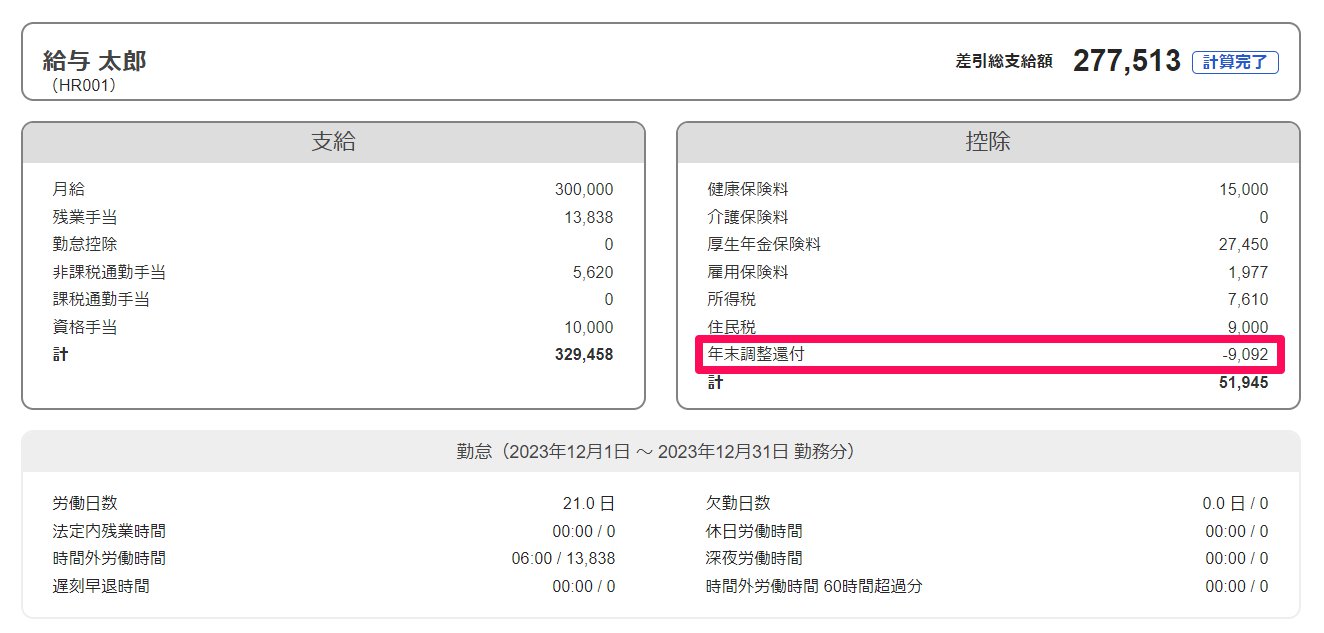The width and height of the screenshot is (1324, 633).
Task: Click the 健康保険料 amount 15,000
Action: point(1243,189)
